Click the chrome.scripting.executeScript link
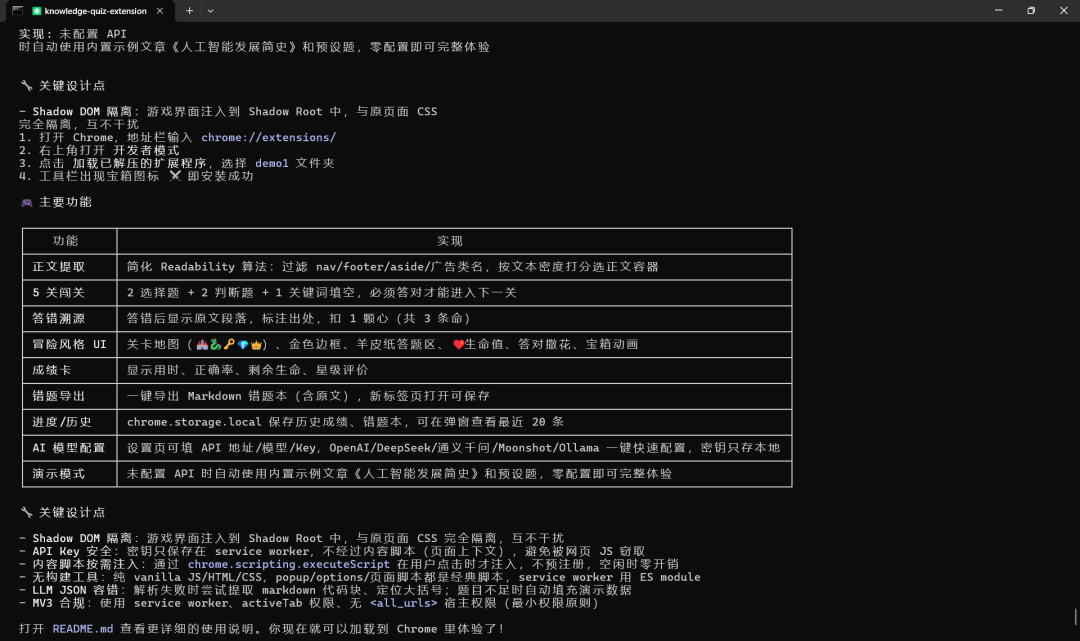The image size is (1080, 641). click(289, 564)
